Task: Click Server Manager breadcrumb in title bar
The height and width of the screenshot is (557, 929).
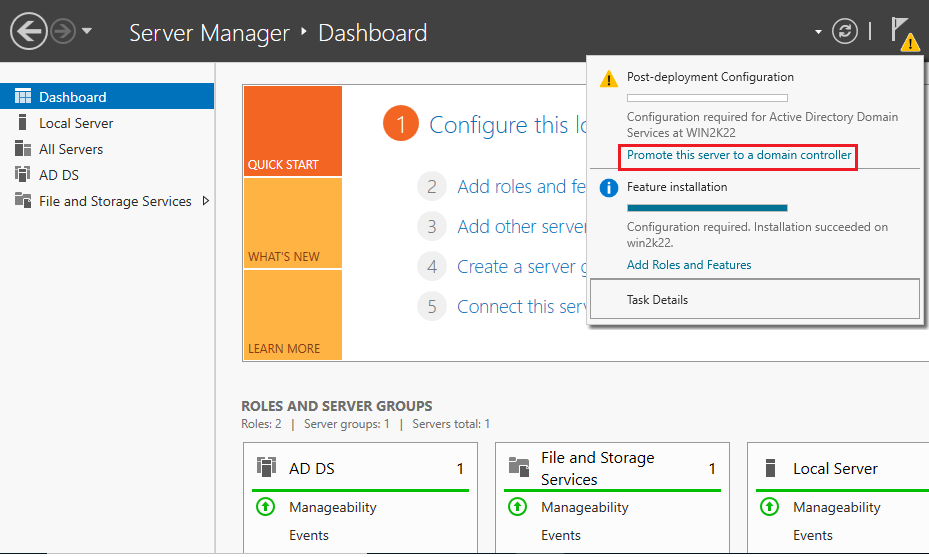Action: pyautogui.click(x=209, y=33)
